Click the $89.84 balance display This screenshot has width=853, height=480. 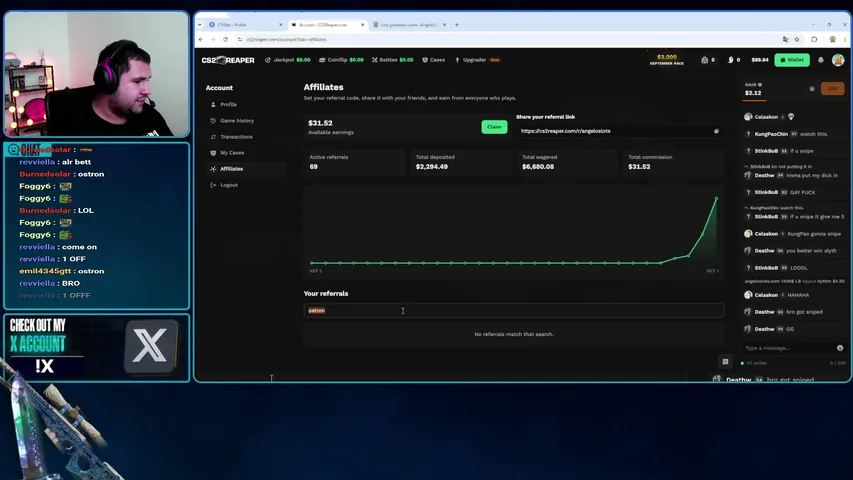(x=760, y=60)
